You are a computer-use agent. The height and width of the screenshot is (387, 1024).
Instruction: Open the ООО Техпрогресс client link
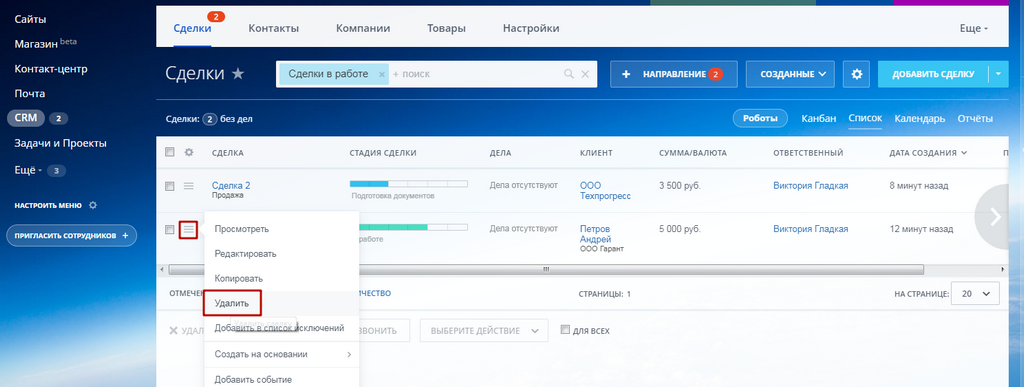pyautogui.click(x=605, y=191)
